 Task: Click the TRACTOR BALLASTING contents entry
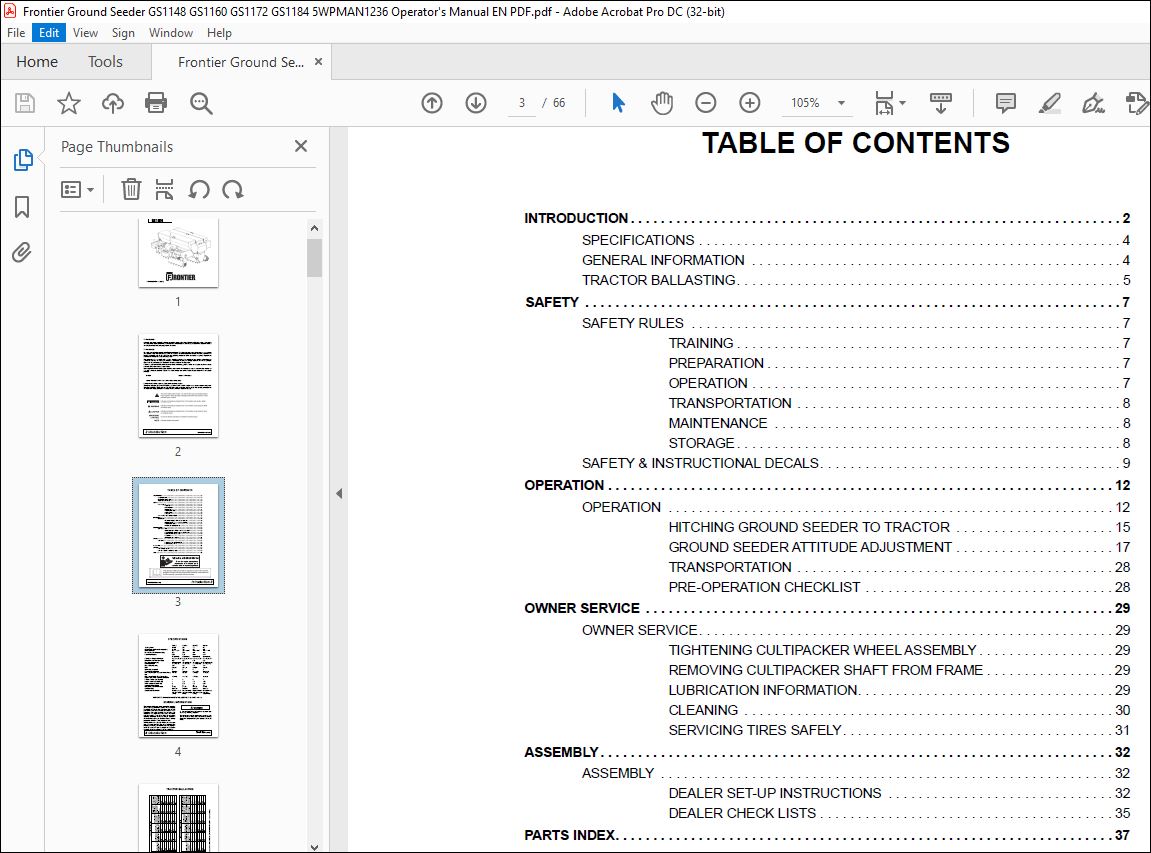856,280
